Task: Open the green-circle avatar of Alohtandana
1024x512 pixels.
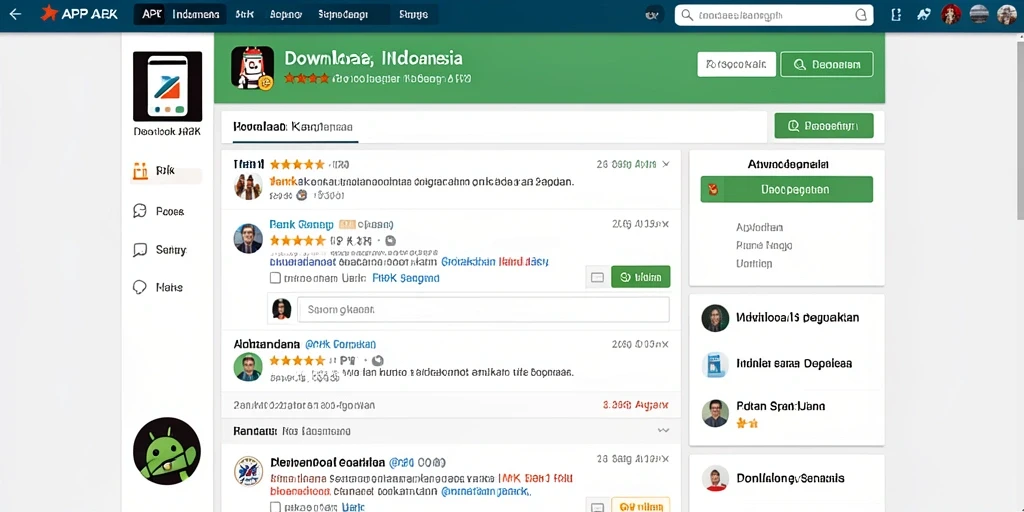Action: (248, 367)
